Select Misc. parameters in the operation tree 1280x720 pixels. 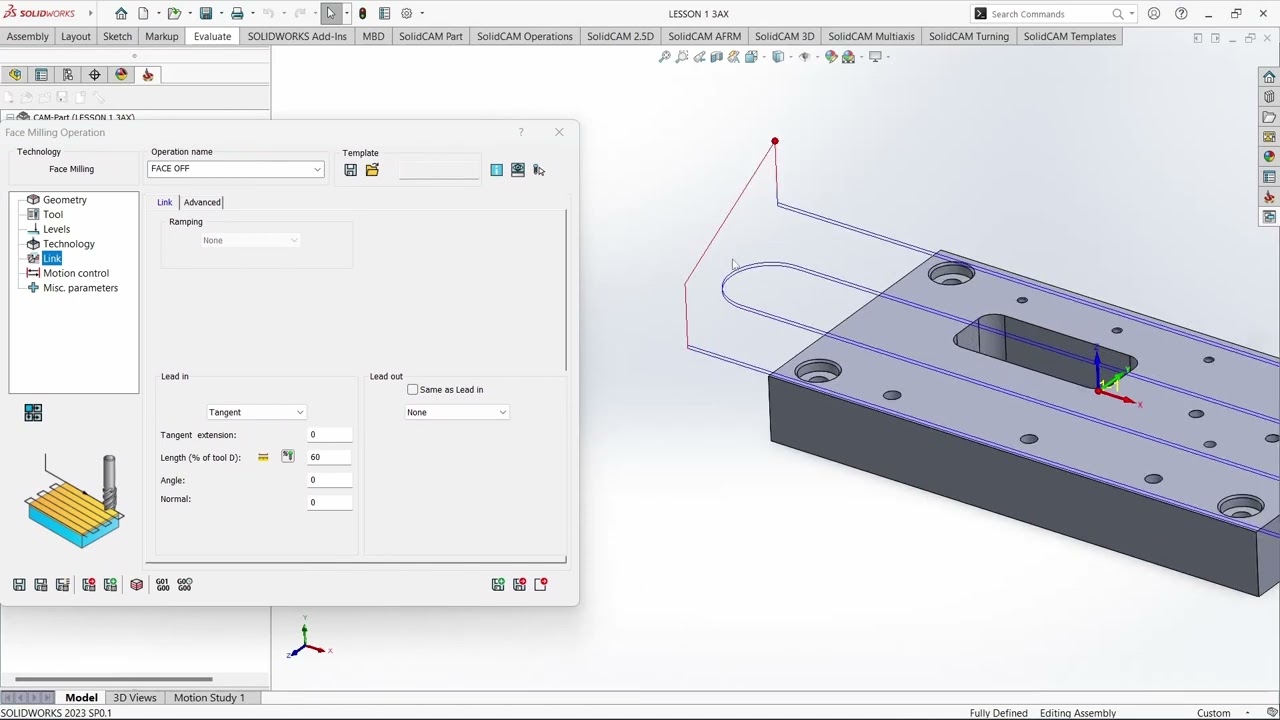click(80, 288)
